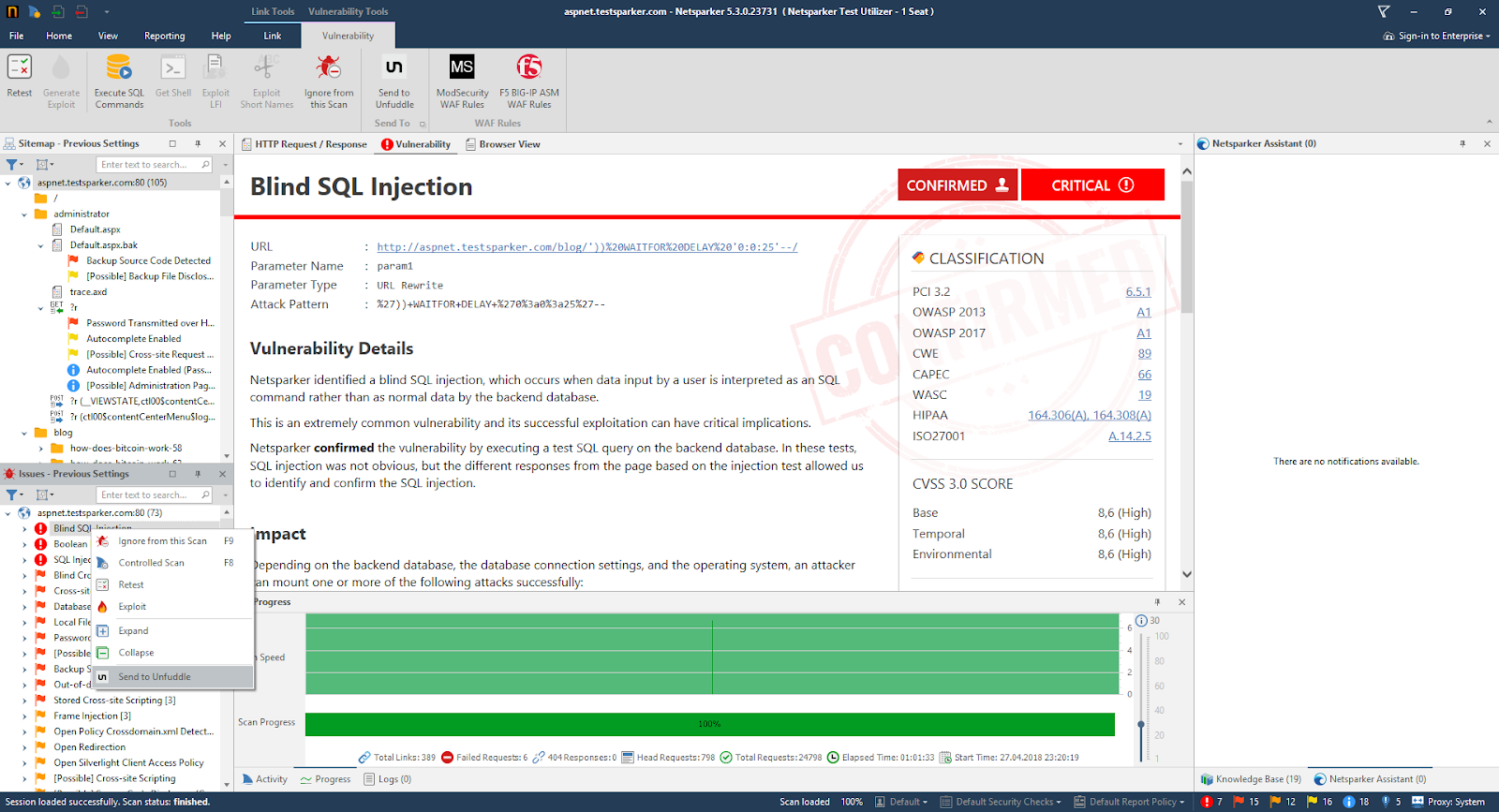
Task: Generate F5 BIG-IP ASM WAF Rules
Action: coord(528,68)
